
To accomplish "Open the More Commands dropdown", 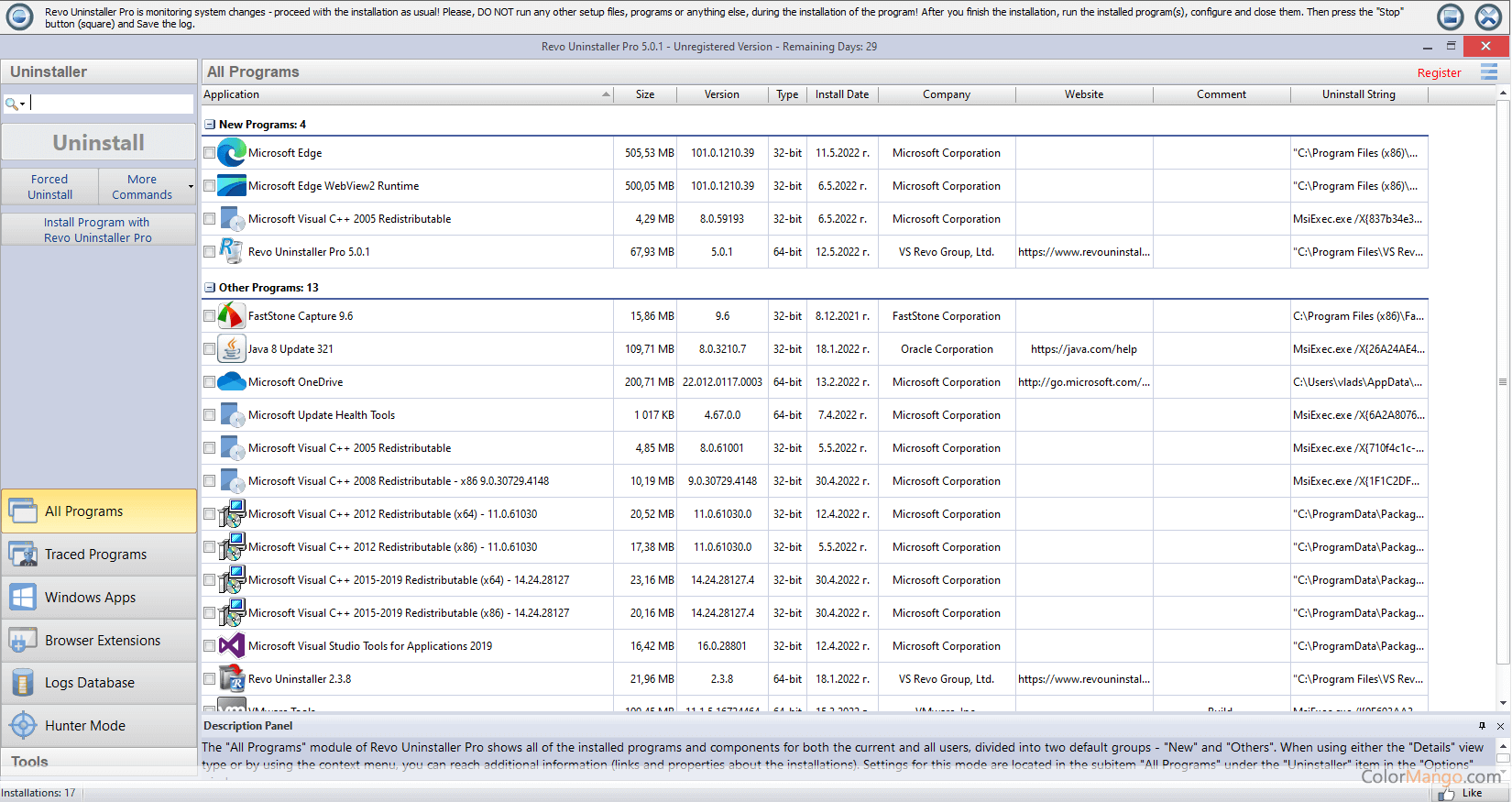I will tap(148, 187).
